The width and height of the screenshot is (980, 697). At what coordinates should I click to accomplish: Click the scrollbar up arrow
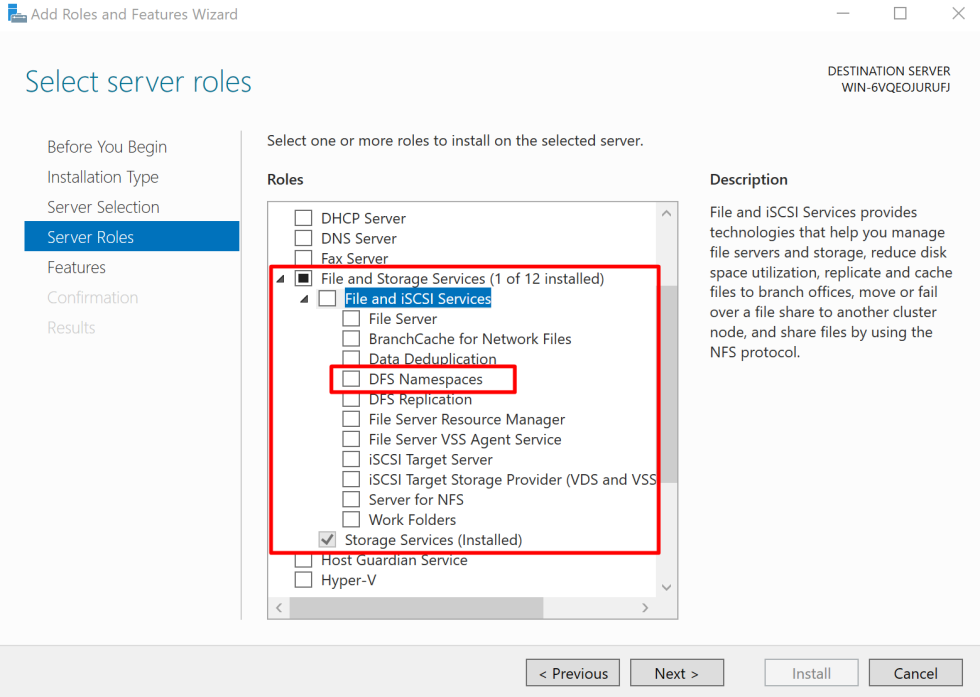[666, 212]
